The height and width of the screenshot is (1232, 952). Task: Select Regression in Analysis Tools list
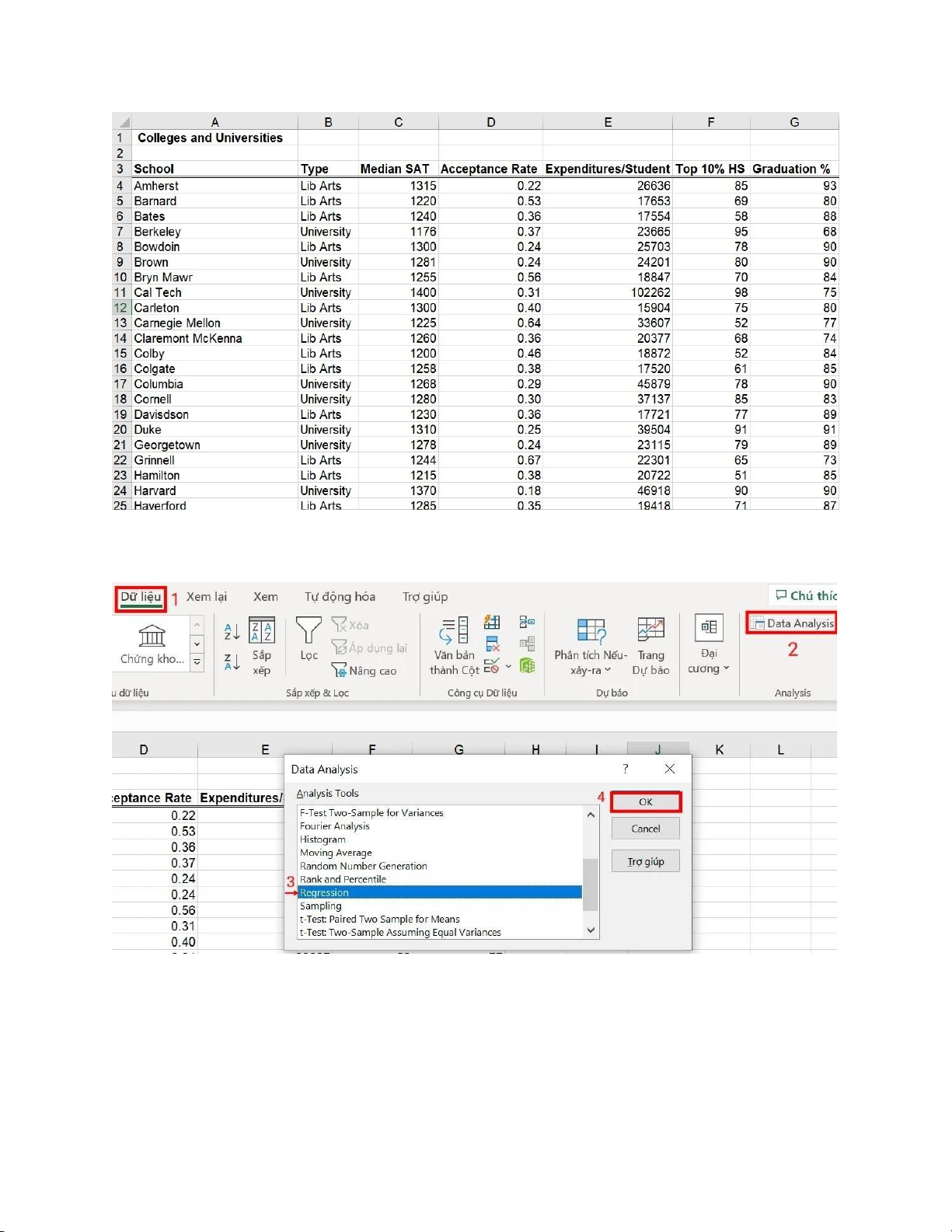pos(440,892)
